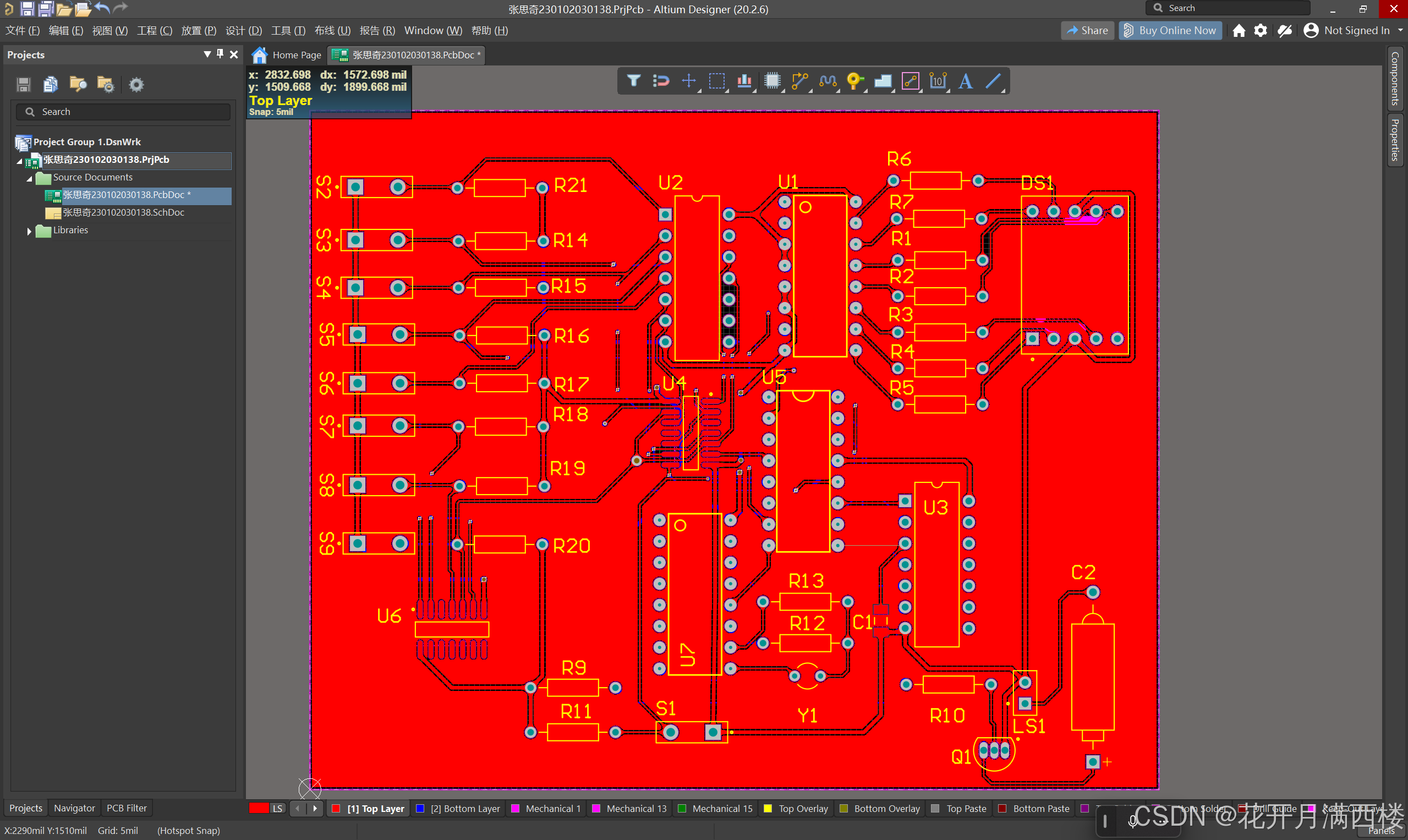Click the red LS layer set color swatch

click(x=259, y=808)
